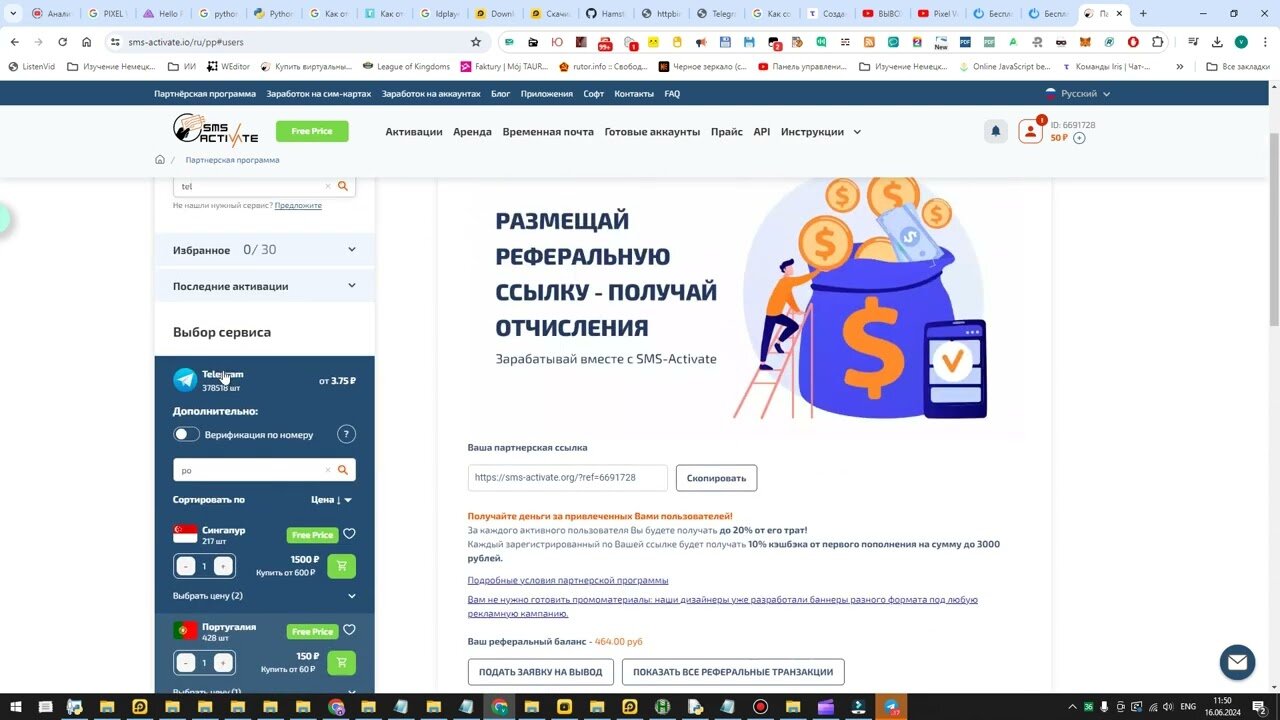Image resolution: width=1280 pixels, height=720 pixels.
Task: Click plus icon to top up balance
Action: pyautogui.click(x=1079, y=138)
